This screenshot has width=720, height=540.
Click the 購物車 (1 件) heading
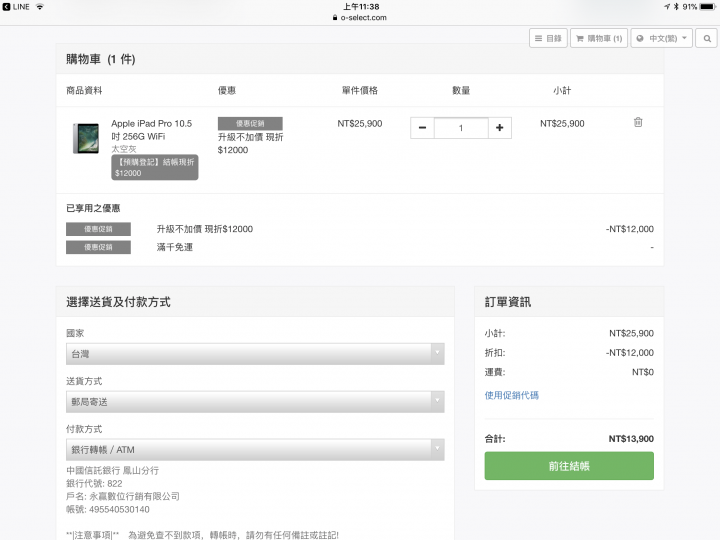point(101,59)
